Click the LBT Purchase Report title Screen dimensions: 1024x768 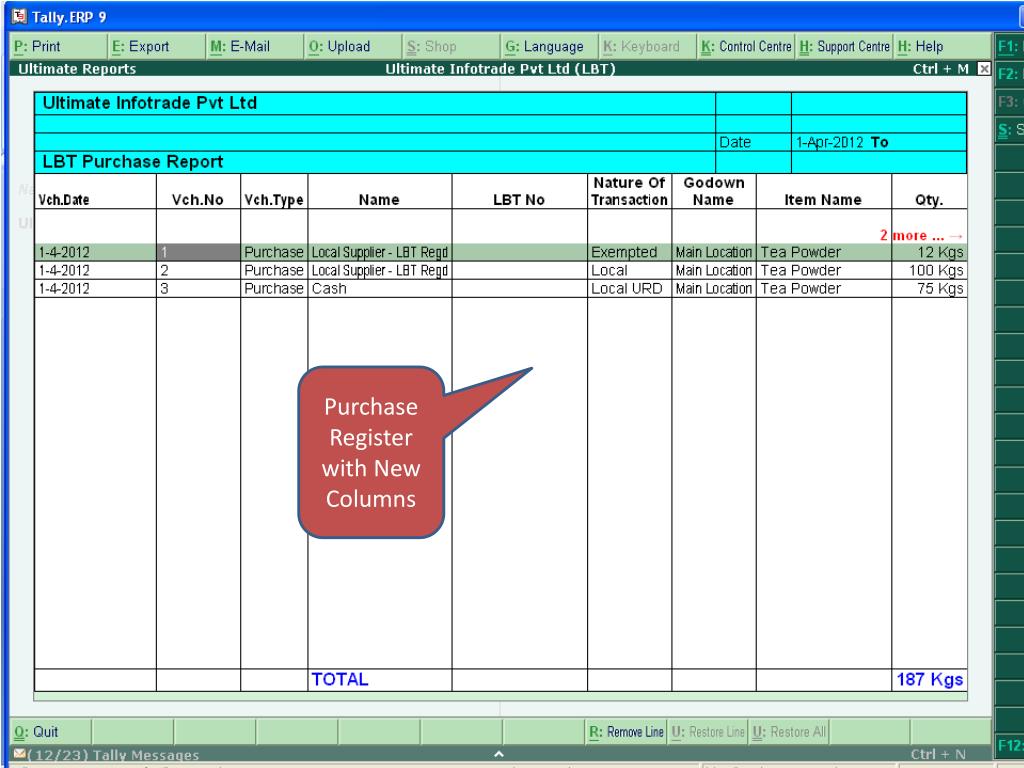133,161
